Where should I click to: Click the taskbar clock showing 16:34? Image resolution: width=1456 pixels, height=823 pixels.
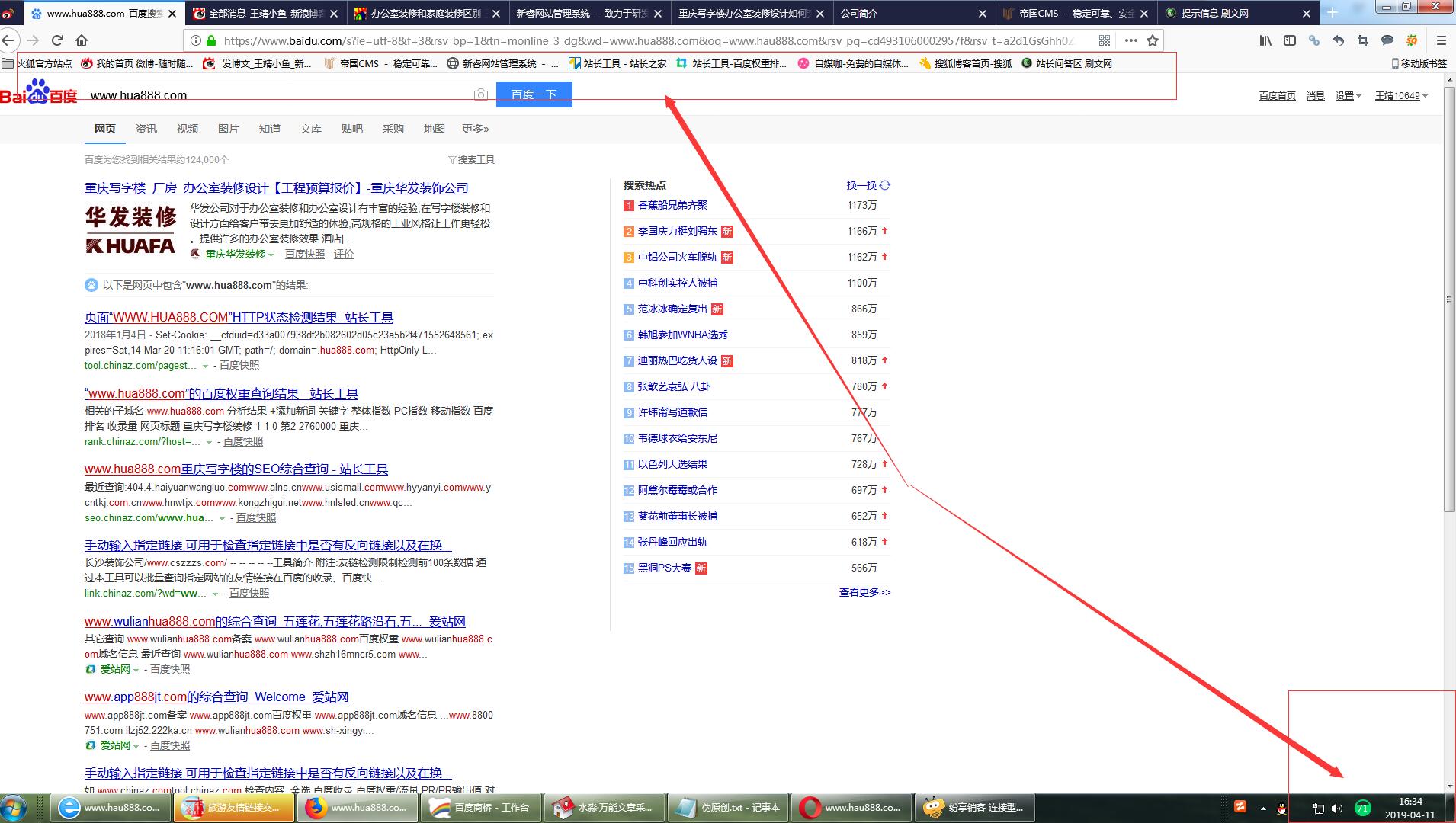tap(1410, 808)
